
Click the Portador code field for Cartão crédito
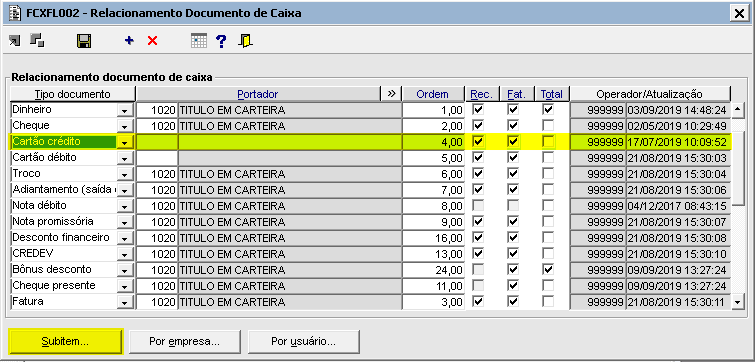[157, 142]
